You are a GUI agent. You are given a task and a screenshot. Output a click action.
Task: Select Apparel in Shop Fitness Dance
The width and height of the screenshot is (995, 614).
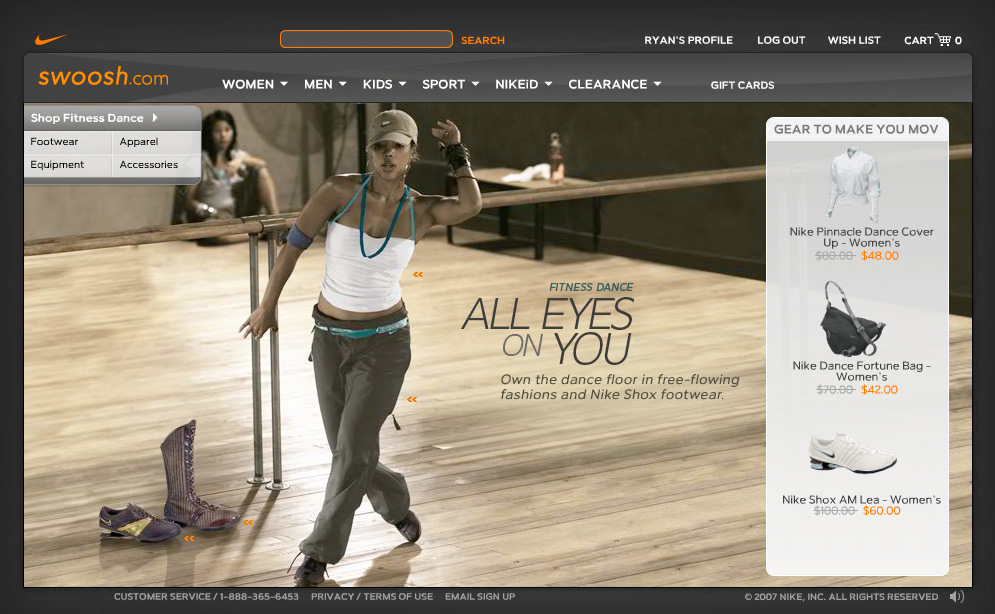[x=139, y=141]
